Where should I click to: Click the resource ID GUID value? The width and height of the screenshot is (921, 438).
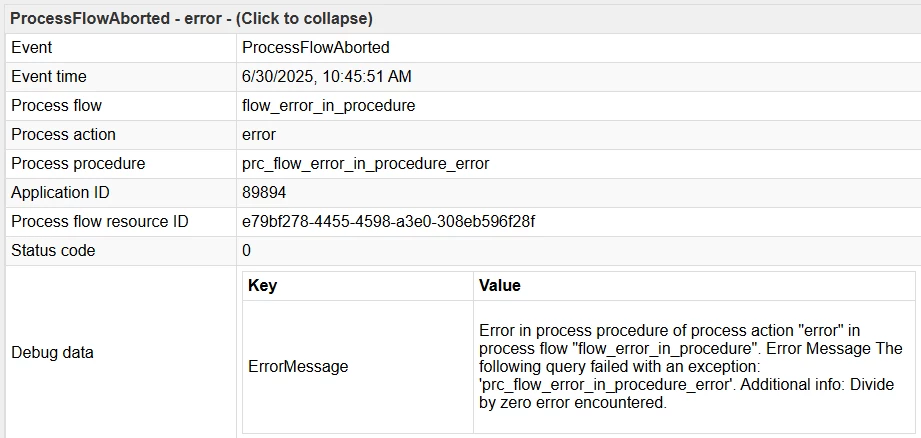click(388, 221)
